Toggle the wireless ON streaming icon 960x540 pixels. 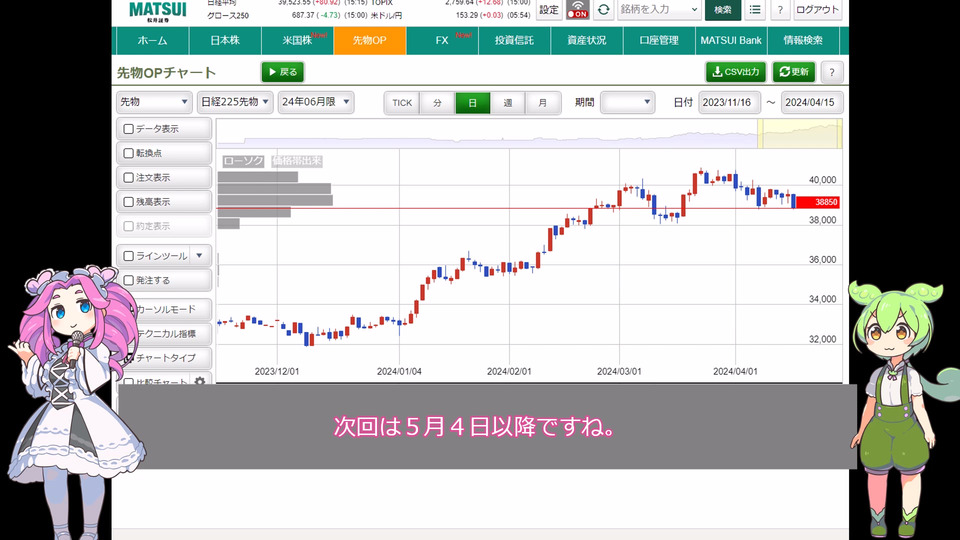[x=577, y=9]
